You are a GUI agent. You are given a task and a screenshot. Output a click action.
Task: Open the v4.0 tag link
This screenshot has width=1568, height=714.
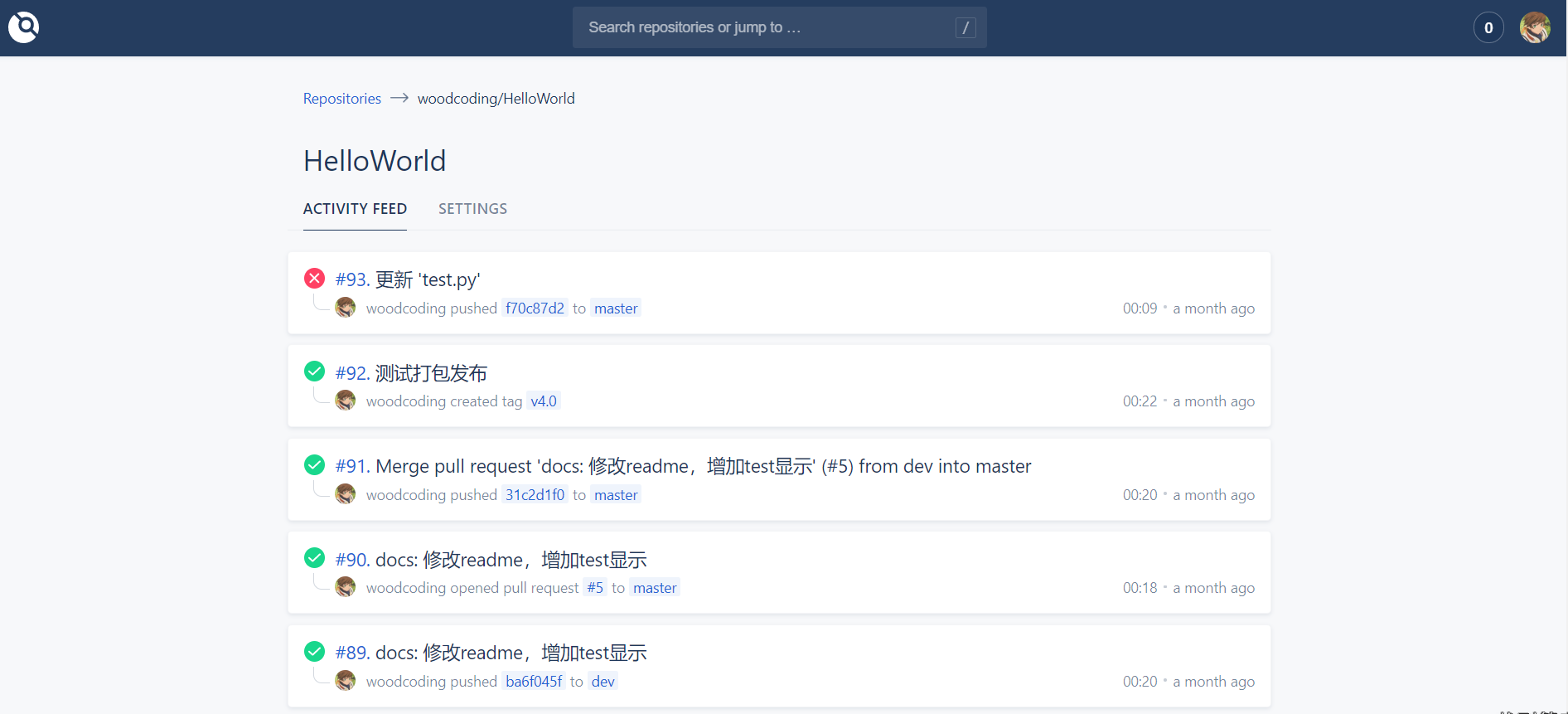(544, 401)
